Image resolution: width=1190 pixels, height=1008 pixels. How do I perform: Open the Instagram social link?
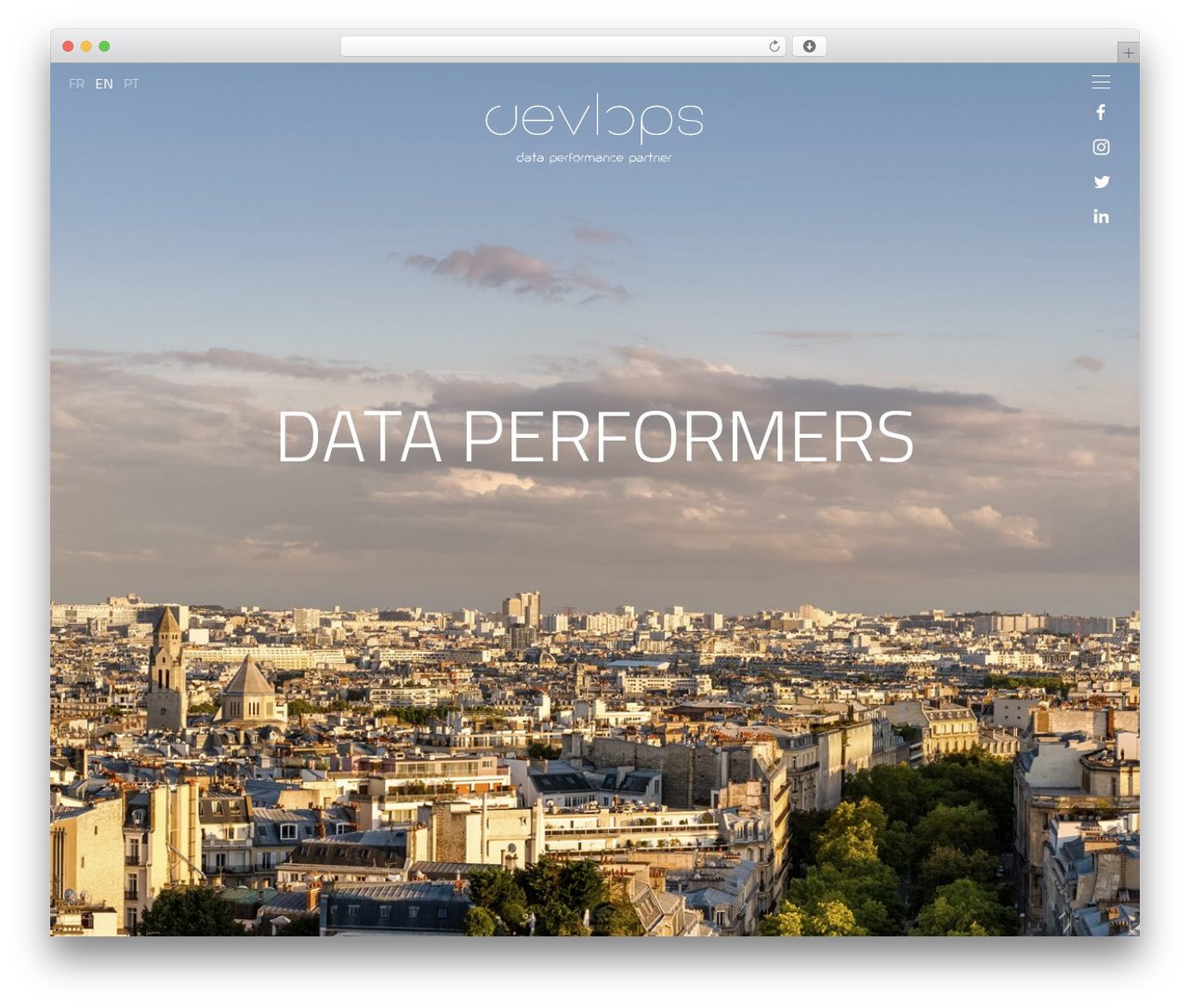point(1101,147)
